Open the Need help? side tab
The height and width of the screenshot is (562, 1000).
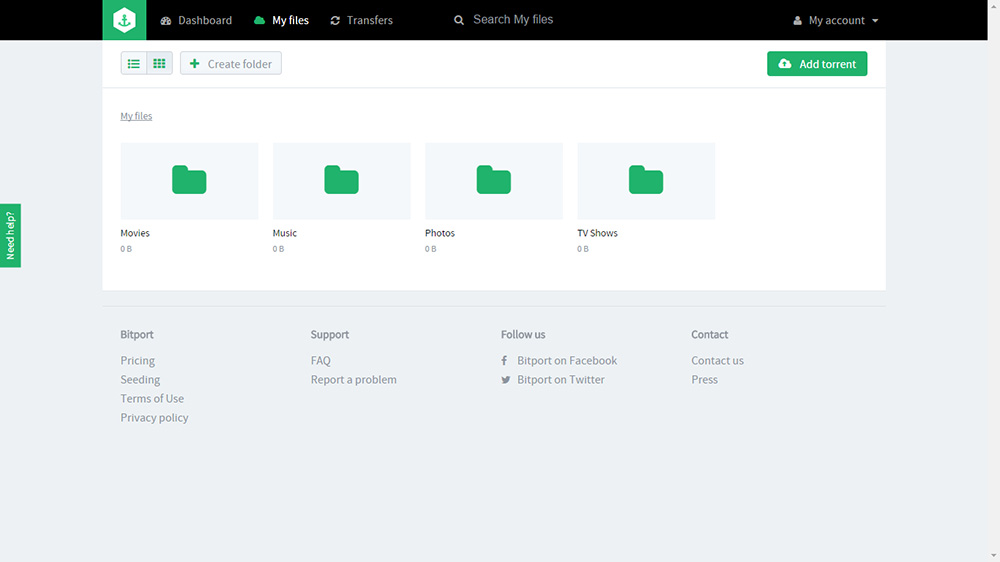point(10,235)
